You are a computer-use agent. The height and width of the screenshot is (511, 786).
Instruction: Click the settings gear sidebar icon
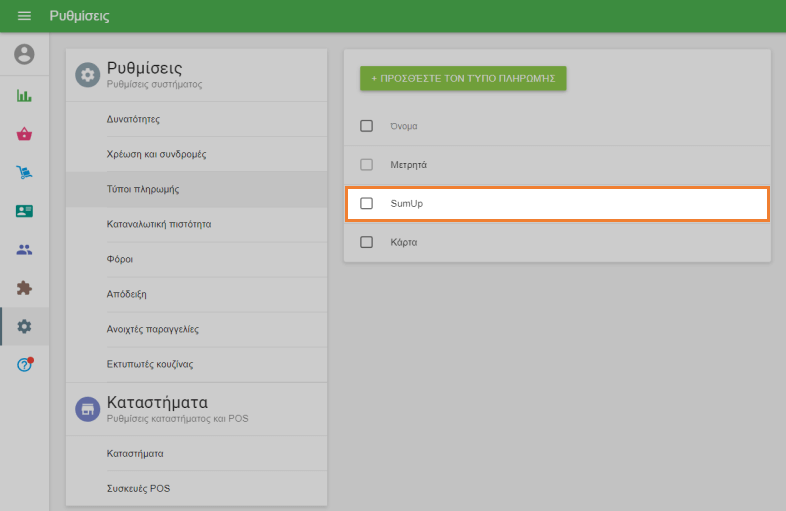click(24, 326)
